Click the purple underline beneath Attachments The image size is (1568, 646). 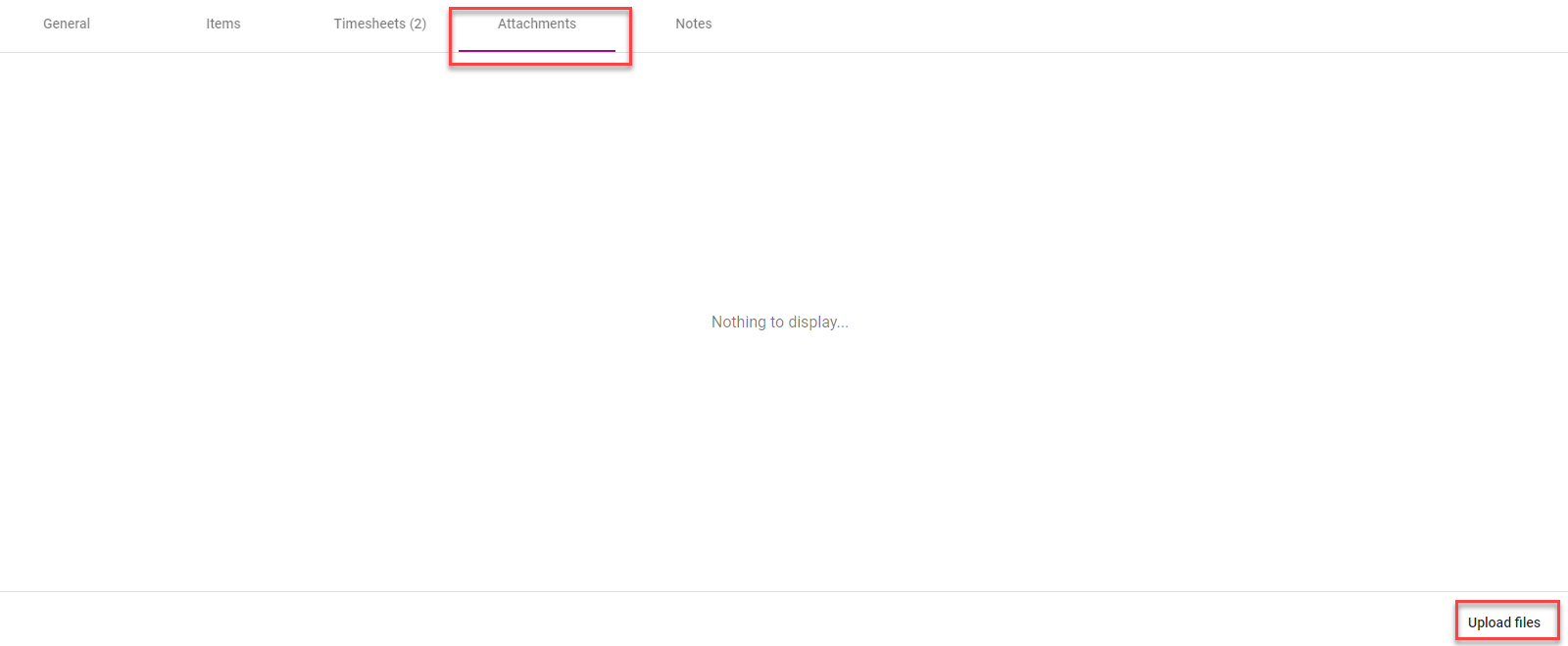[536, 50]
